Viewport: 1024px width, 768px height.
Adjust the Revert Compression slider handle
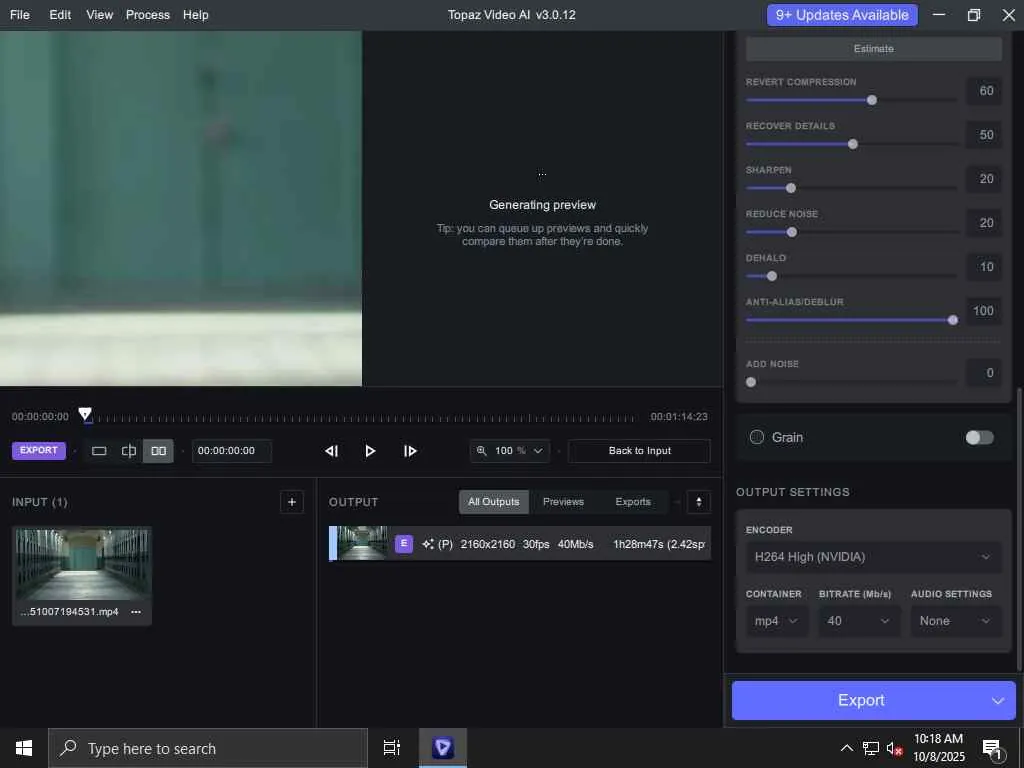click(x=872, y=100)
